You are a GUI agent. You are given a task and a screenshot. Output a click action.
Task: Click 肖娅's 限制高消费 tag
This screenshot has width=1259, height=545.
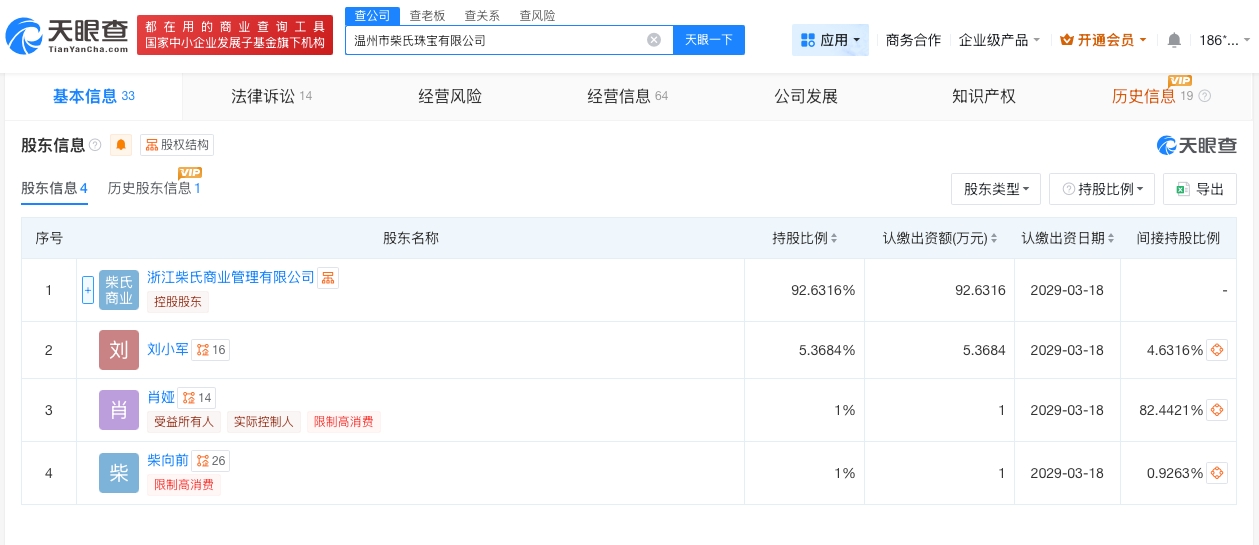click(x=344, y=422)
